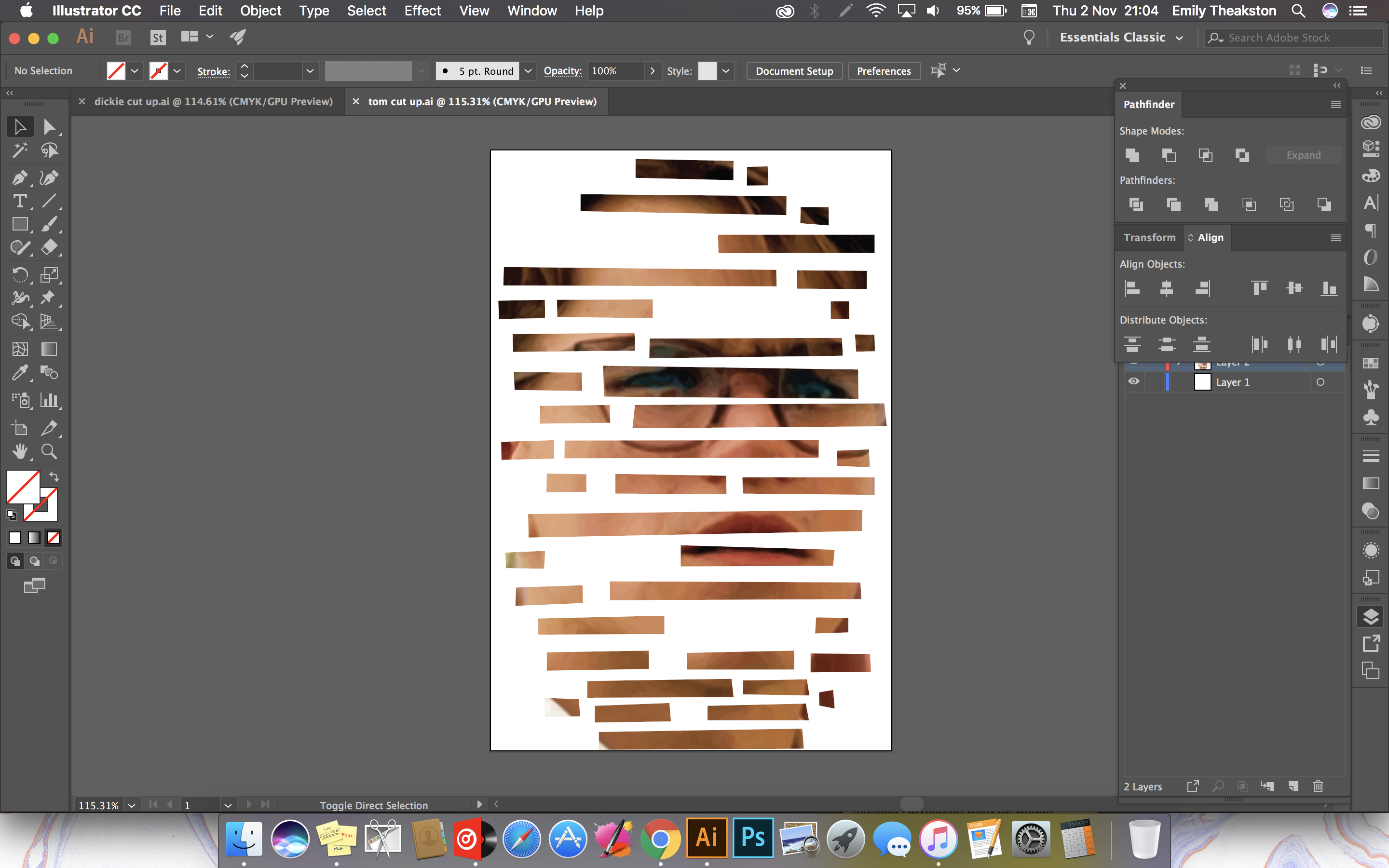Delete selection with the Layers trash icon
Viewport: 1389px width, 868px height.
1318,786
